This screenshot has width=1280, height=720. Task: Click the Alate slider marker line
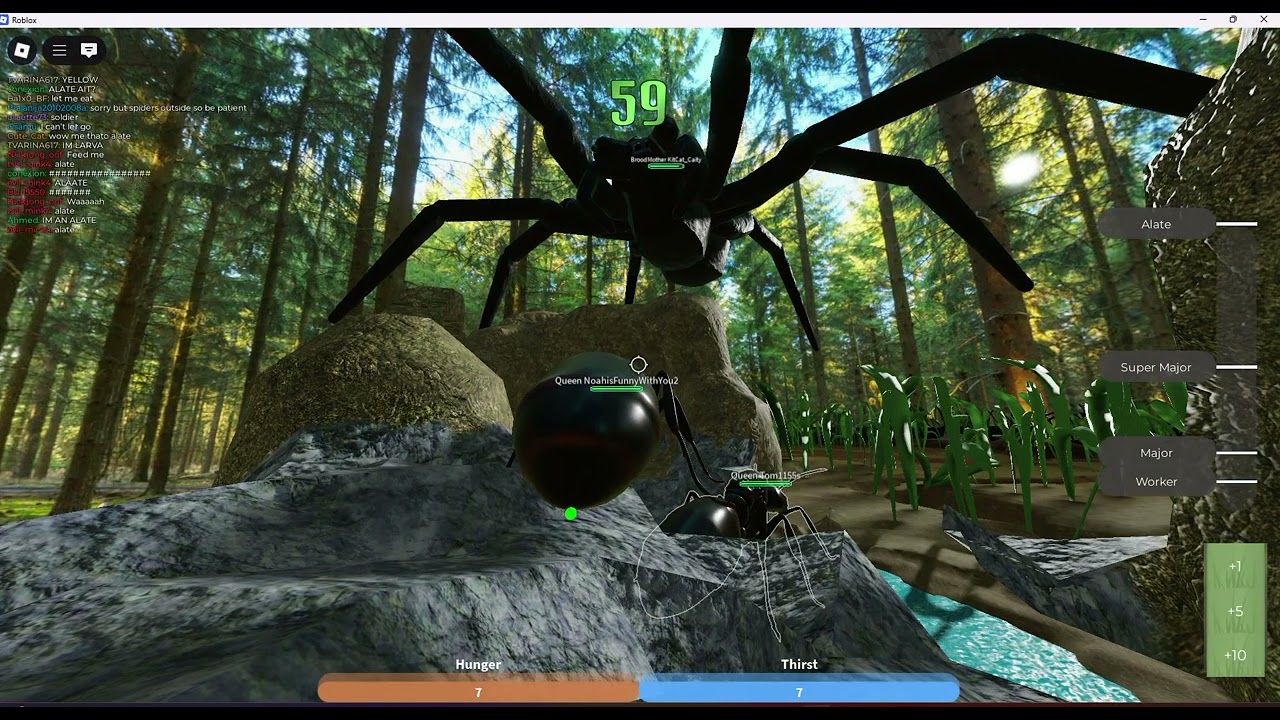(x=1237, y=224)
